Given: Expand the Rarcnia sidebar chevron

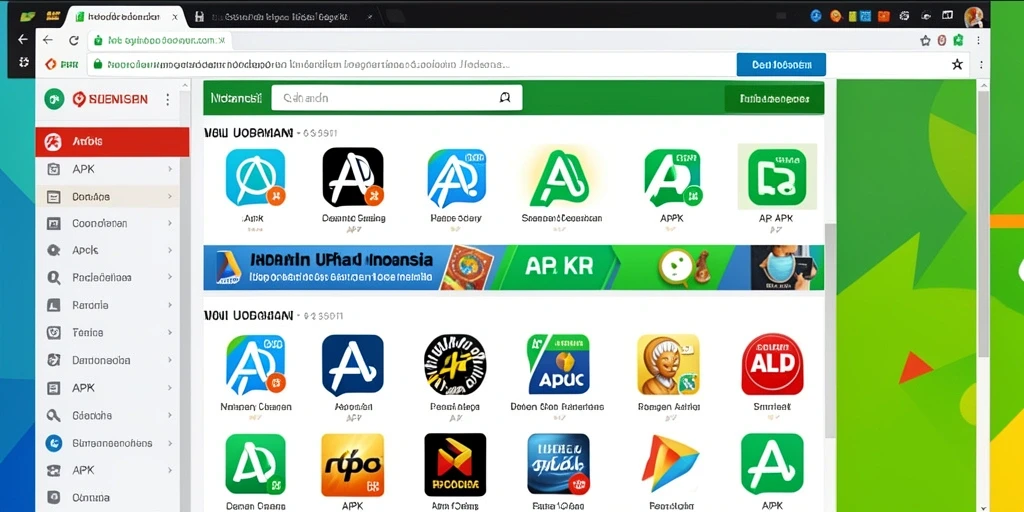Looking at the screenshot, I should click(x=170, y=305).
